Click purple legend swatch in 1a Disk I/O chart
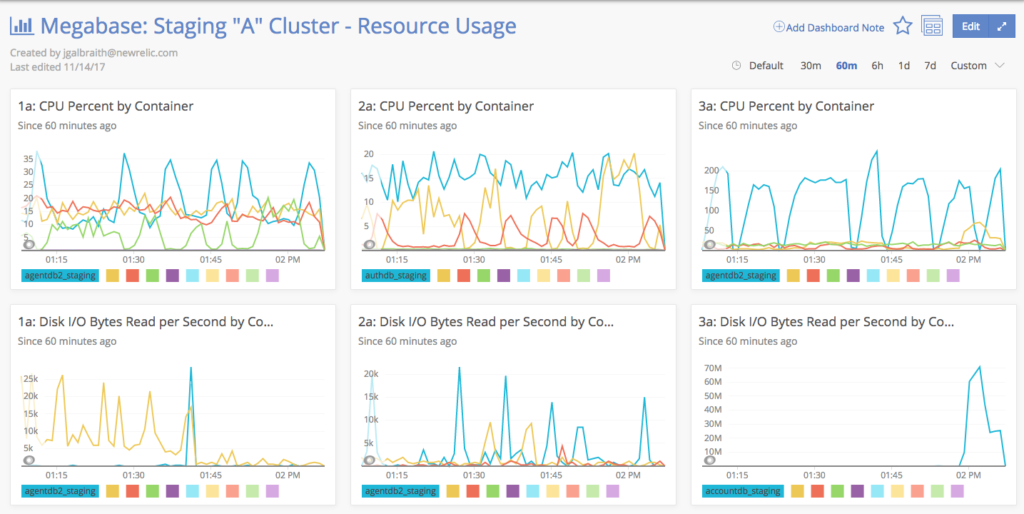 (x=172, y=491)
